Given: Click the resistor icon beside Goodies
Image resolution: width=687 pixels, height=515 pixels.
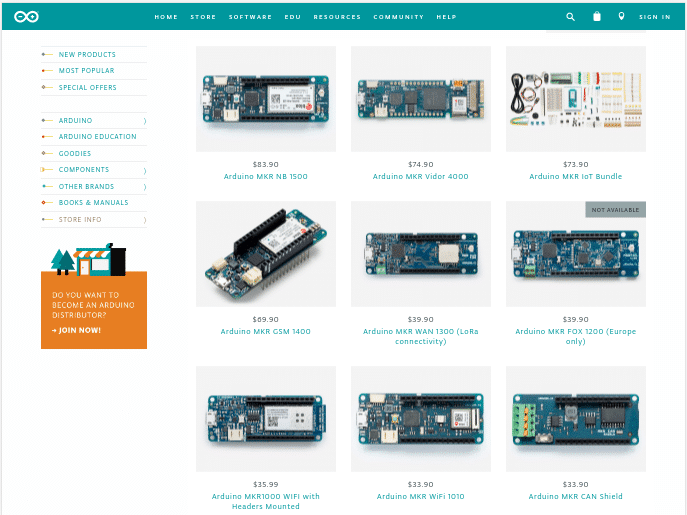Looking at the screenshot, I should (47, 154).
